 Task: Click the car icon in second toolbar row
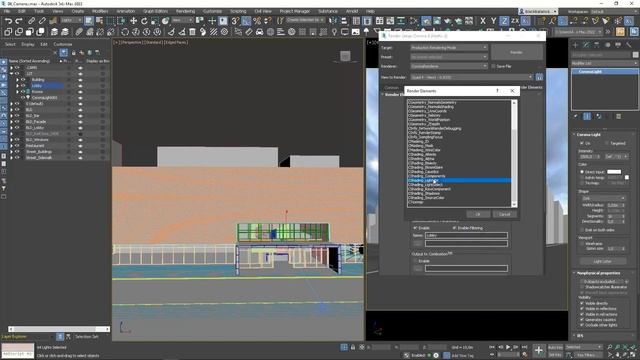pyautogui.click(x=260, y=32)
